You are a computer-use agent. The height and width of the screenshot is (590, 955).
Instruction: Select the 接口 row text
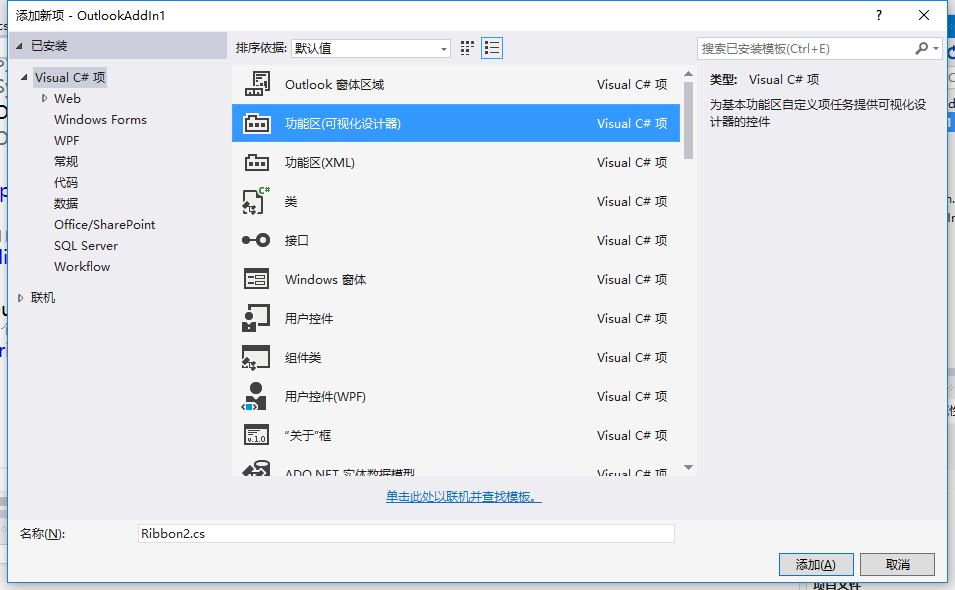click(297, 241)
